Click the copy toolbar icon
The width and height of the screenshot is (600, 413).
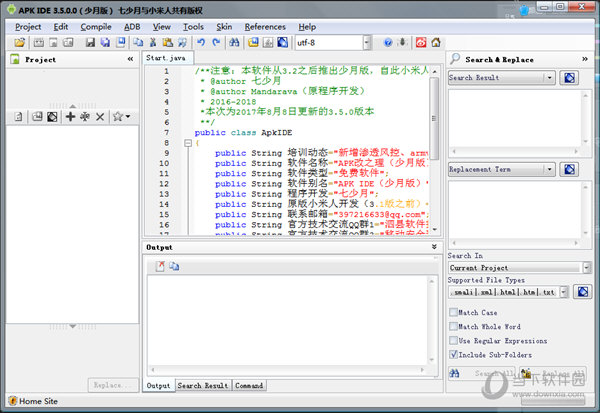pyautogui.click(x=138, y=42)
